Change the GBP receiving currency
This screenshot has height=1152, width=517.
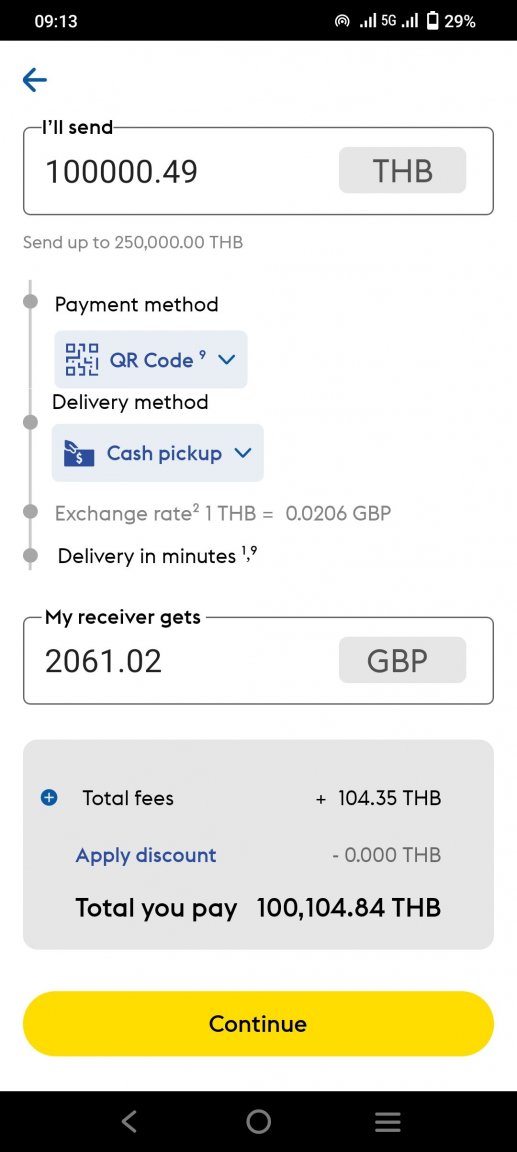[x=402, y=660]
